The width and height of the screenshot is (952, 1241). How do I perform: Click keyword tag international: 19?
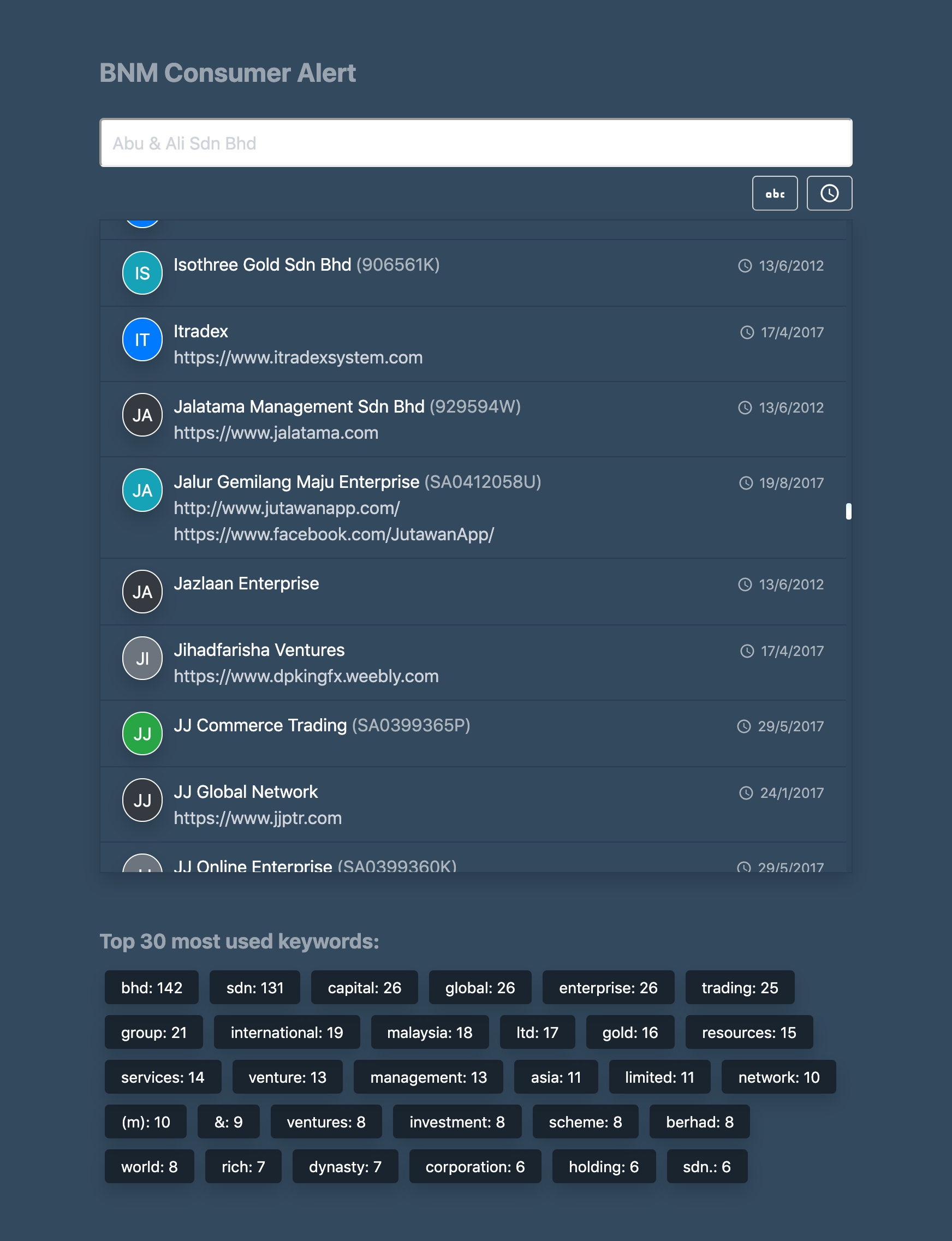tap(287, 1032)
